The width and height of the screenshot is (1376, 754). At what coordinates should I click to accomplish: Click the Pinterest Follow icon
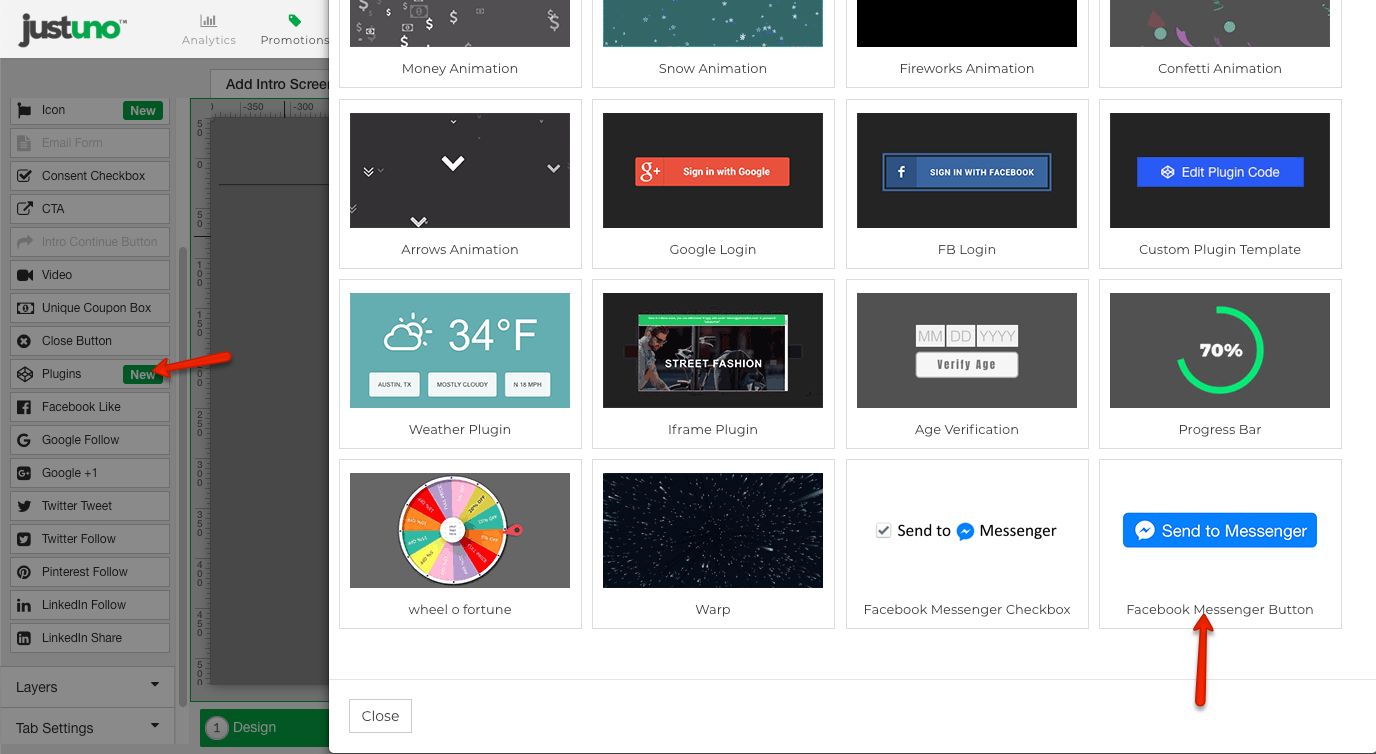(24, 572)
